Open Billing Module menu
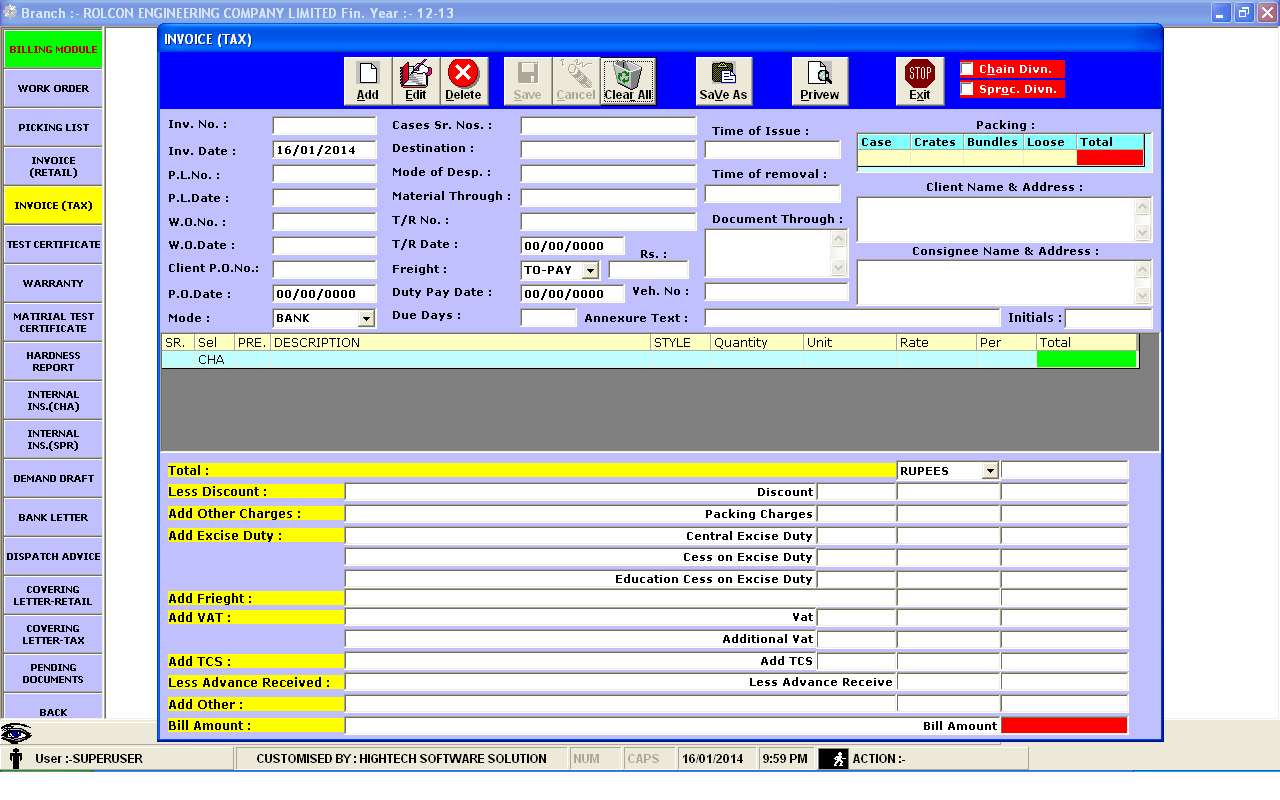The height and width of the screenshot is (800, 1280). click(53, 50)
